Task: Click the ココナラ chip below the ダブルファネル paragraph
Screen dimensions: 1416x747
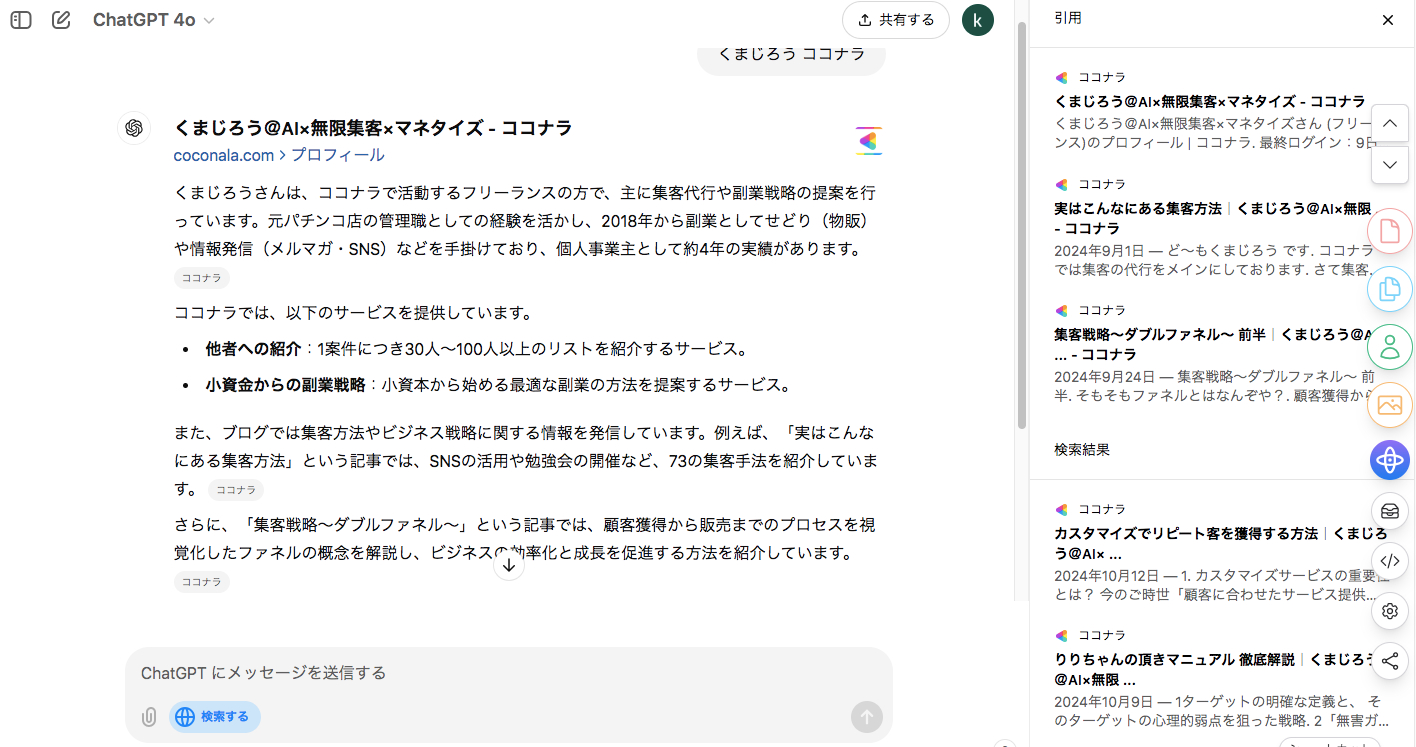Action: (202, 582)
